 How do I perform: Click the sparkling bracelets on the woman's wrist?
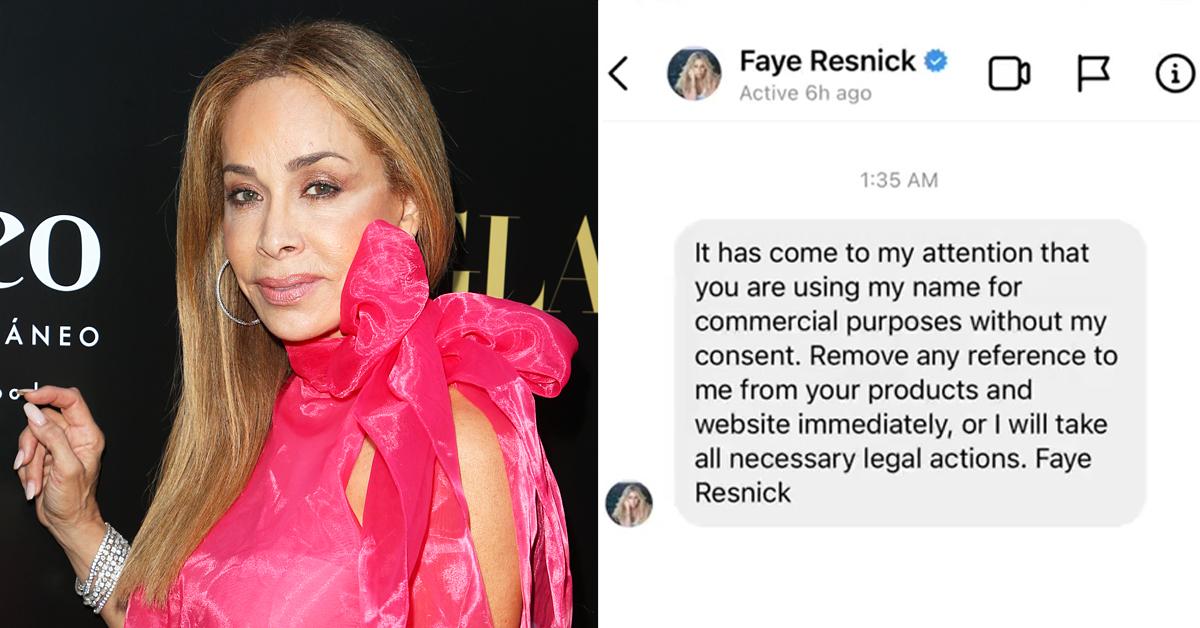103,567
